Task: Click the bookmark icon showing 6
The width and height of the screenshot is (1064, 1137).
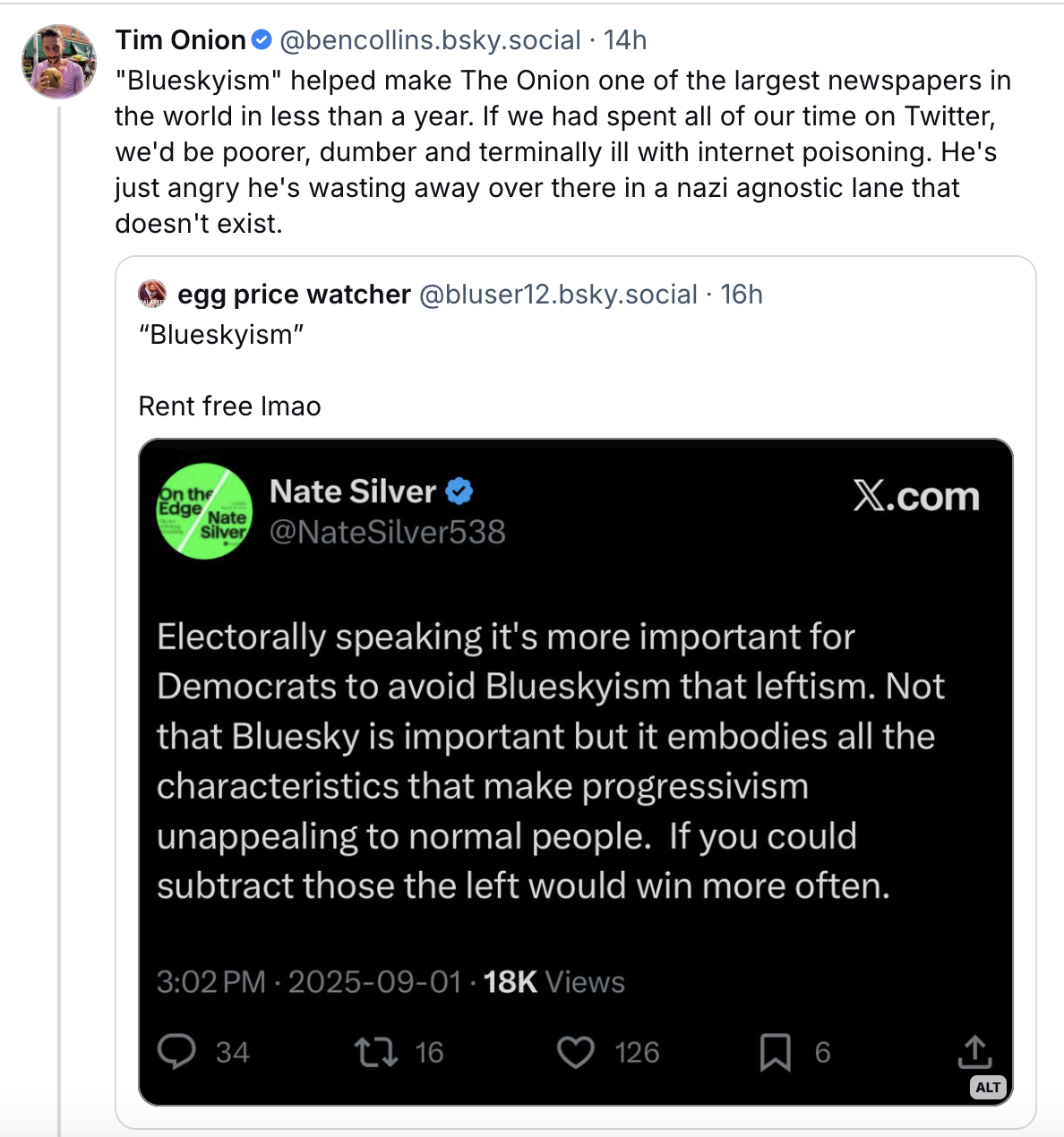Action: tap(776, 1052)
